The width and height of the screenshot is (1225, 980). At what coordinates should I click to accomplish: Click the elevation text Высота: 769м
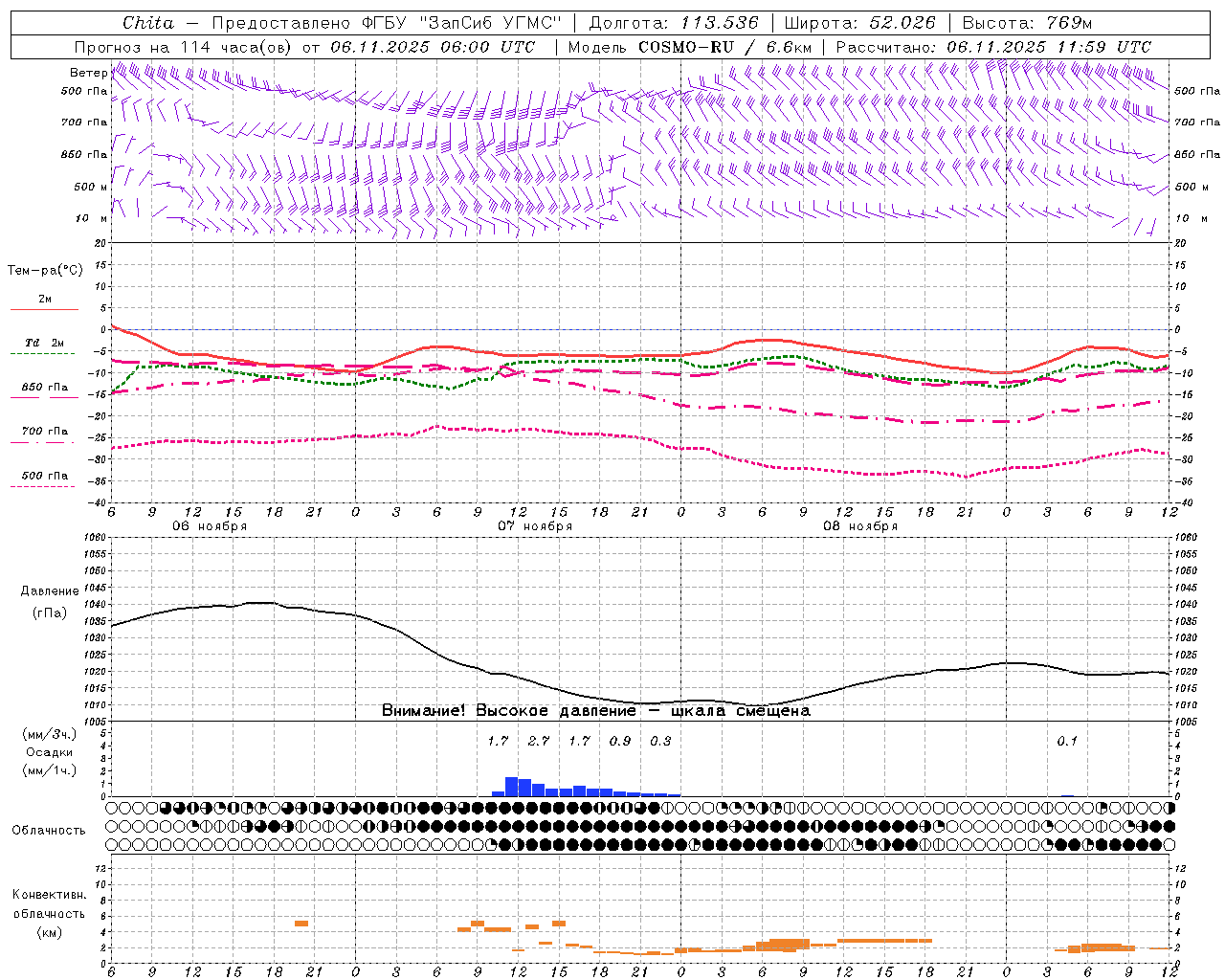point(1027,23)
